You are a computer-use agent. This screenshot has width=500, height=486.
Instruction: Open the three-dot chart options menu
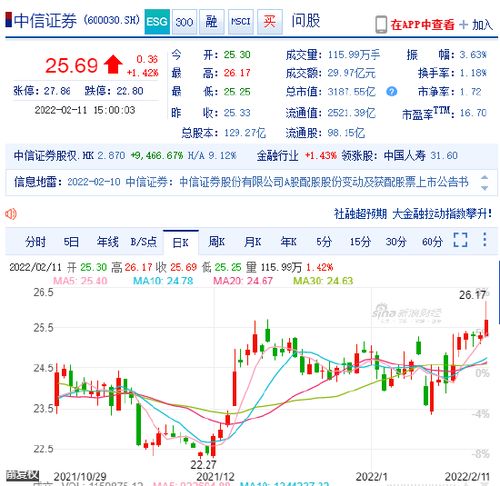tap(485, 240)
